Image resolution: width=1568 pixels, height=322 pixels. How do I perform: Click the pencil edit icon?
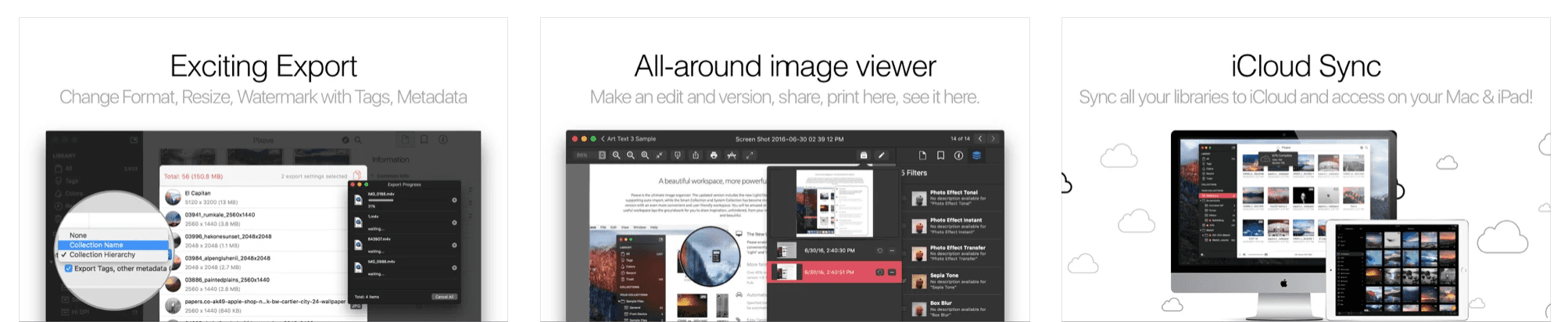coord(882,156)
